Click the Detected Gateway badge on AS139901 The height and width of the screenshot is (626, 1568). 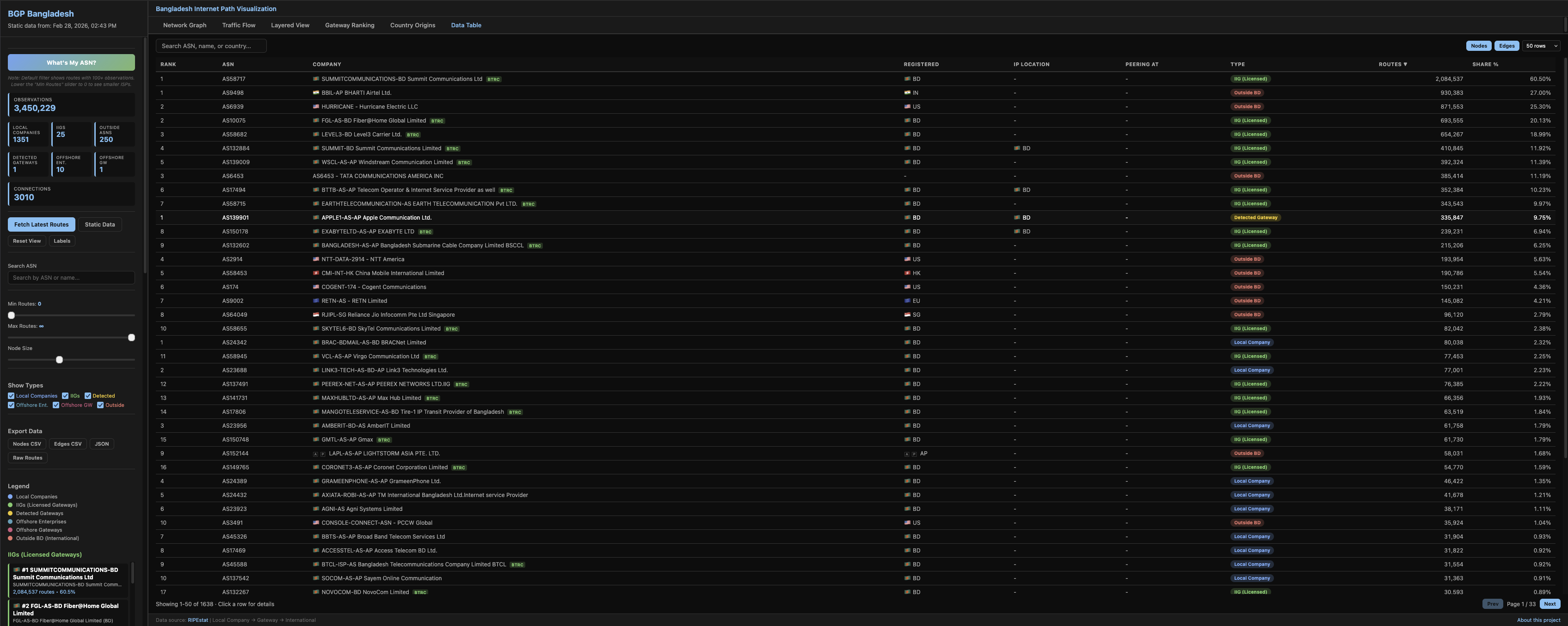pyautogui.click(x=1256, y=217)
